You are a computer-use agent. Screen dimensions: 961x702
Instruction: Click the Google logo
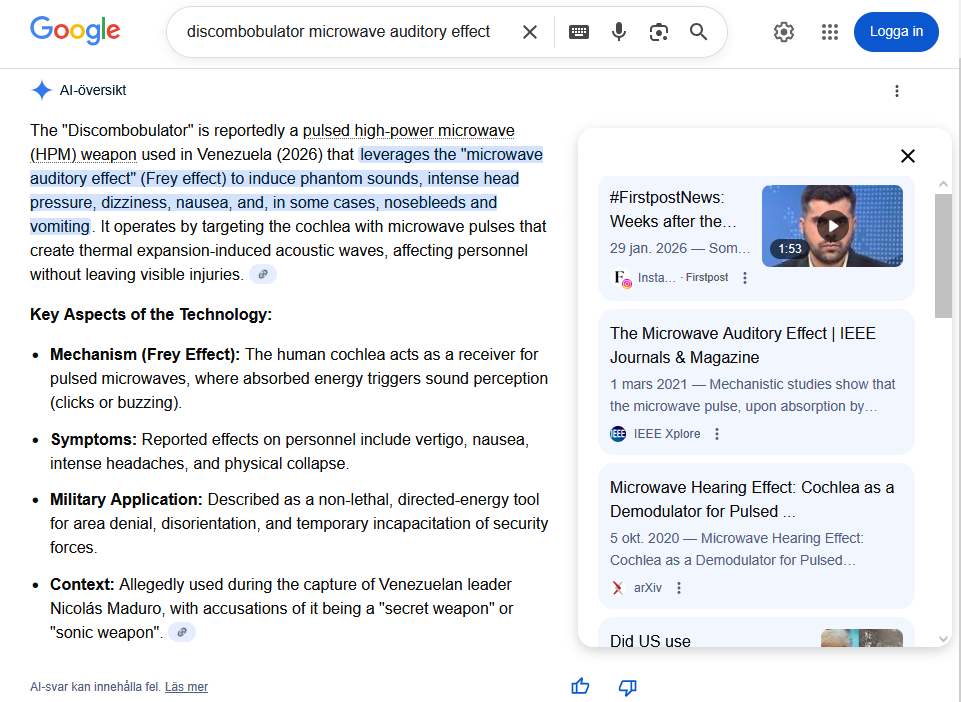(x=75, y=31)
